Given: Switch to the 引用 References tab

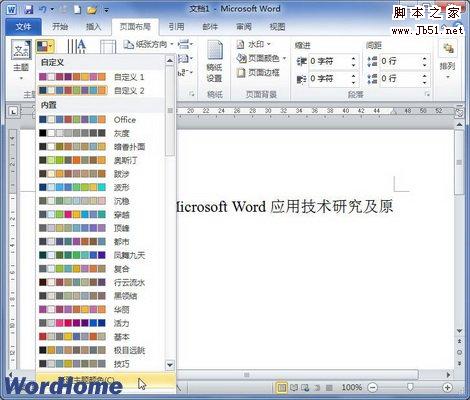Looking at the screenshot, I should pos(176,27).
